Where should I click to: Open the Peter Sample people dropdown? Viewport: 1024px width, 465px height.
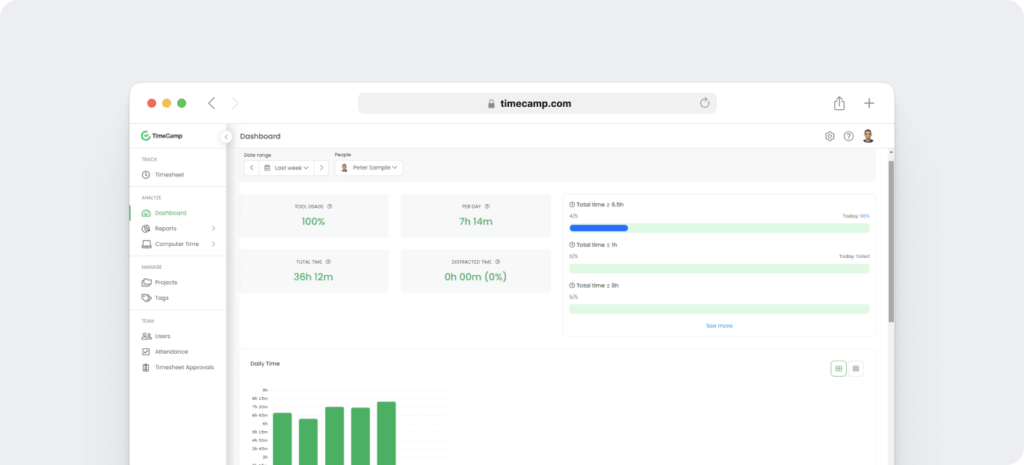tap(369, 168)
